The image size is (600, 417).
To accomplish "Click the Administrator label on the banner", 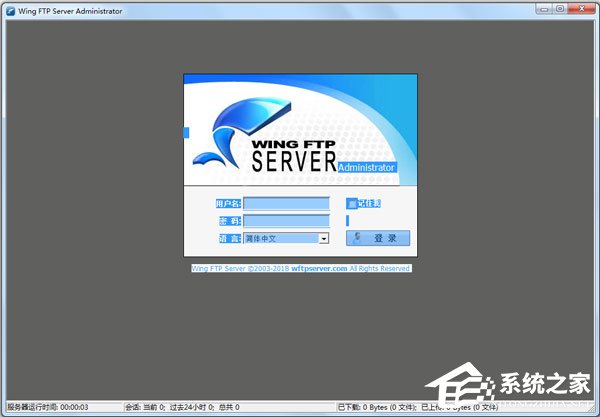I will [367, 168].
